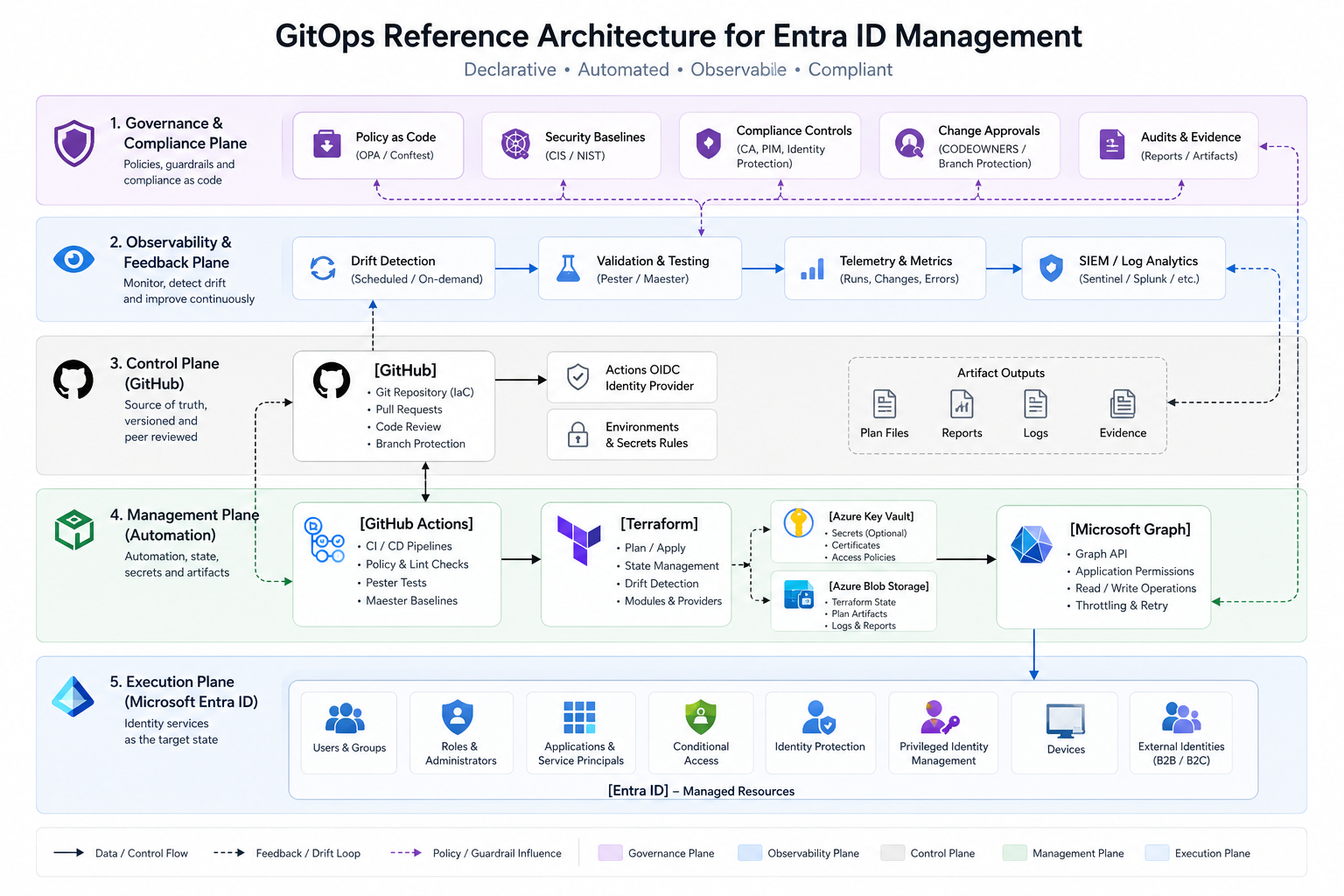Click the 'Artifact Outputs' heading

click(x=1001, y=373)
